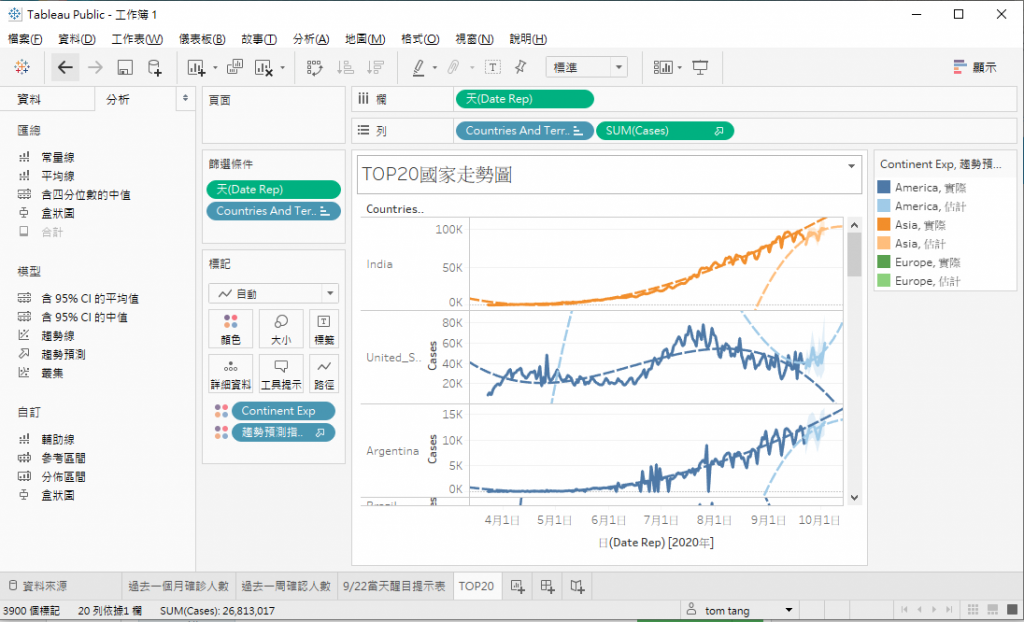Expand Show/Hide cards dropdown arrow
The width and height of the screenshot is (1024, 622).
680,67
